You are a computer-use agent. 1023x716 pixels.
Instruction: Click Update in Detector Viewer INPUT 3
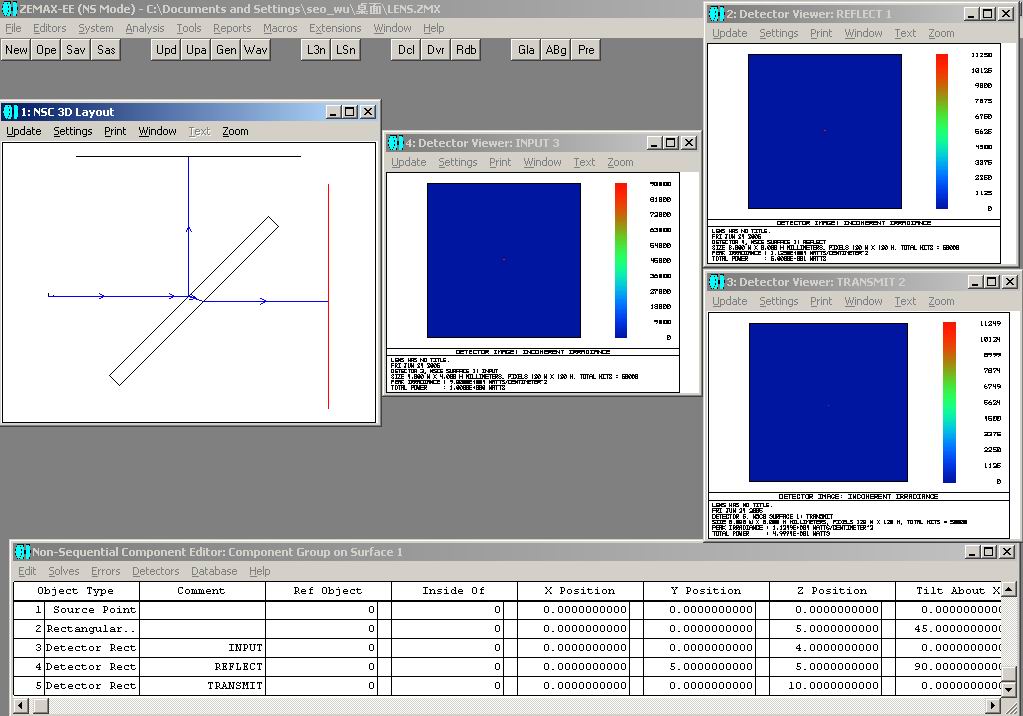pyautogui.click(x=408, y=162)
